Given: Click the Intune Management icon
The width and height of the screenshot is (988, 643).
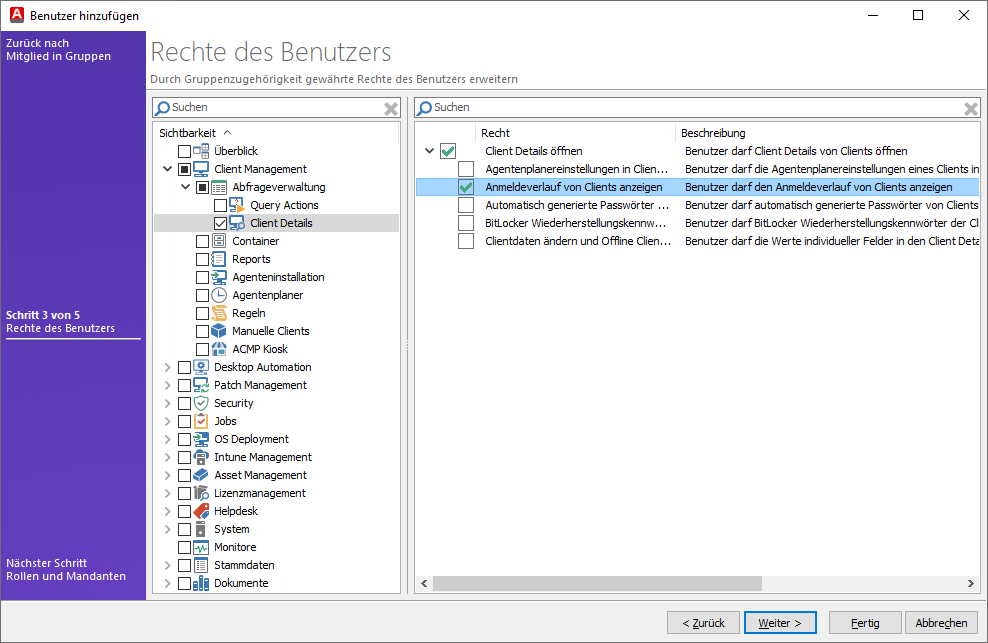Looking at the screenshot, I should (201, 457).
